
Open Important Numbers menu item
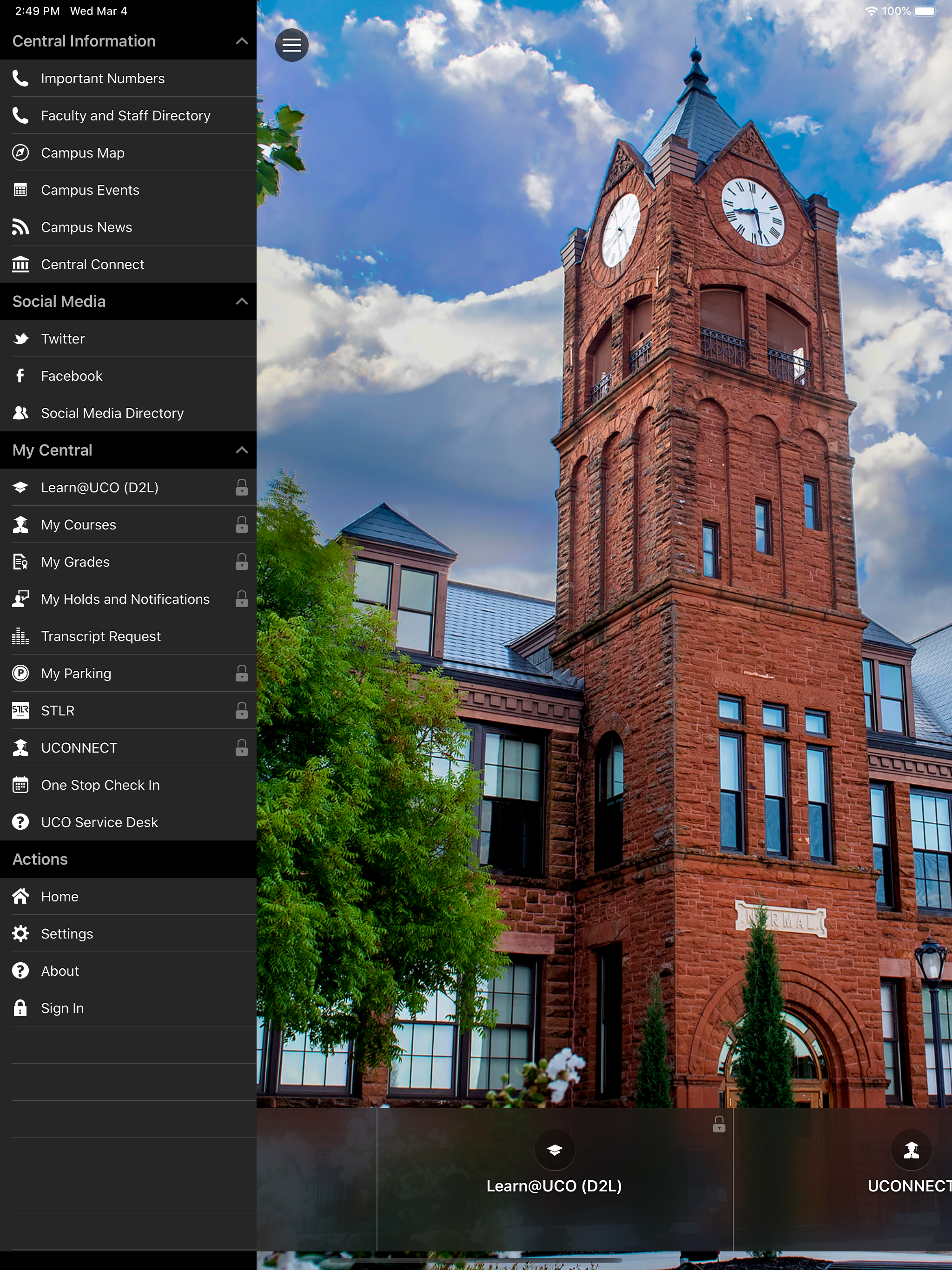click(x=103, y=79)
